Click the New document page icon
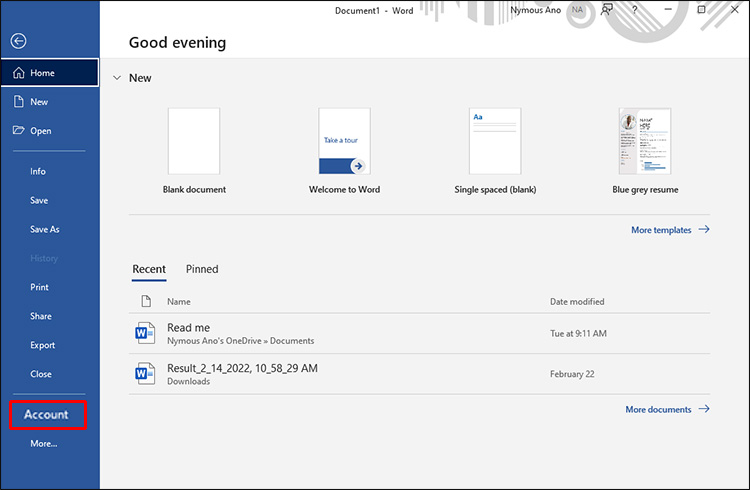The image size is (750, 490). point(18,102)
